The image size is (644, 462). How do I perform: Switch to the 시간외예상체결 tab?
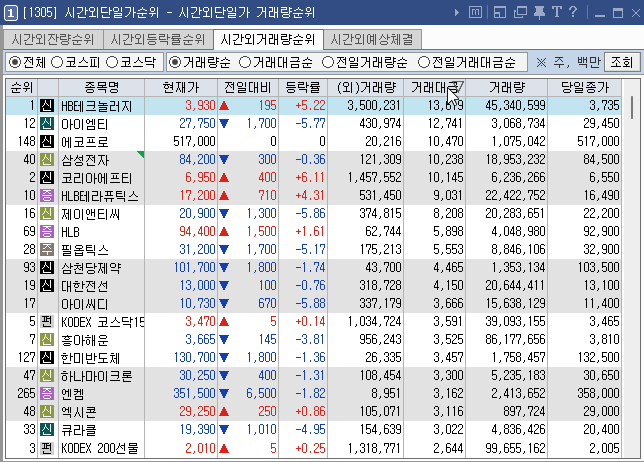(372, 39)
